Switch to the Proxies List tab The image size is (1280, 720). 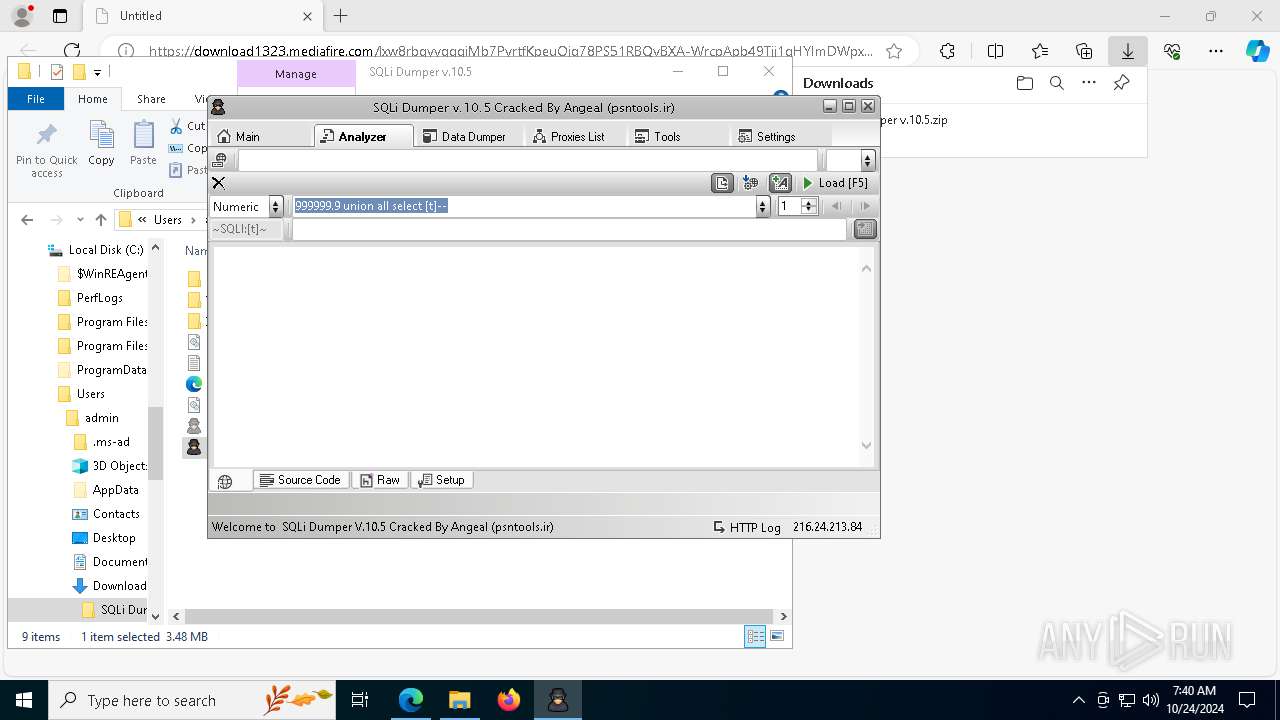point(573,136)
